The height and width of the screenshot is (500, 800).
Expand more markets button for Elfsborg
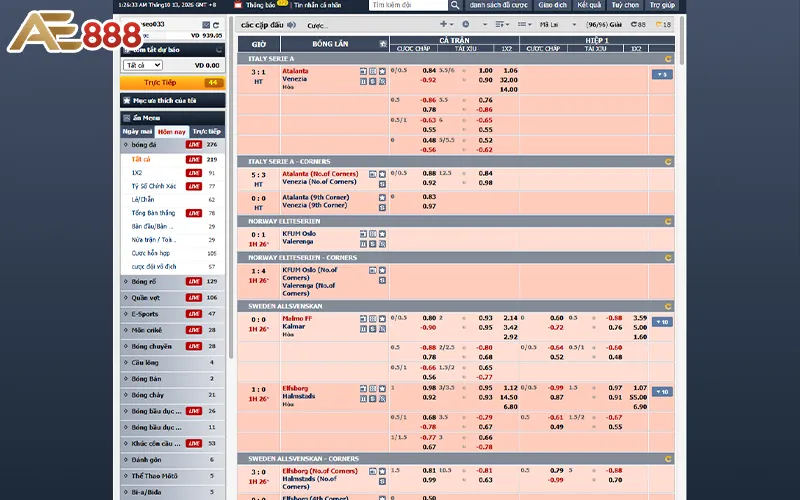pos(662,392)
